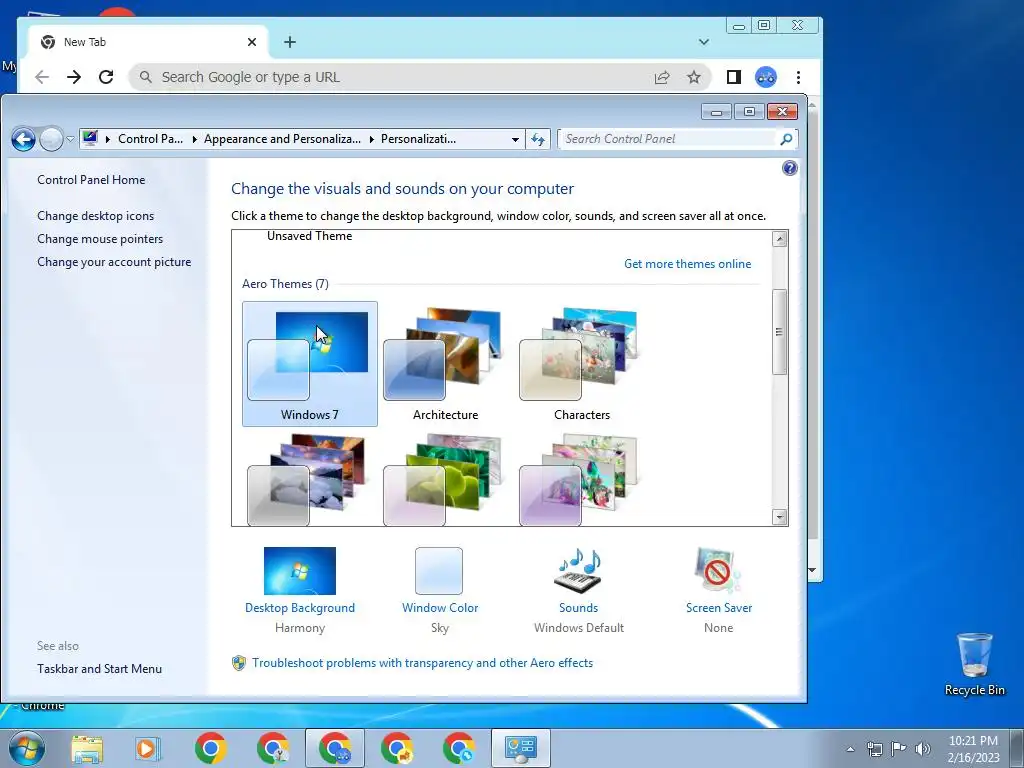Click Personalizati... breadcrumb segment
The image size is (1024, 768).
pos(419,139)
